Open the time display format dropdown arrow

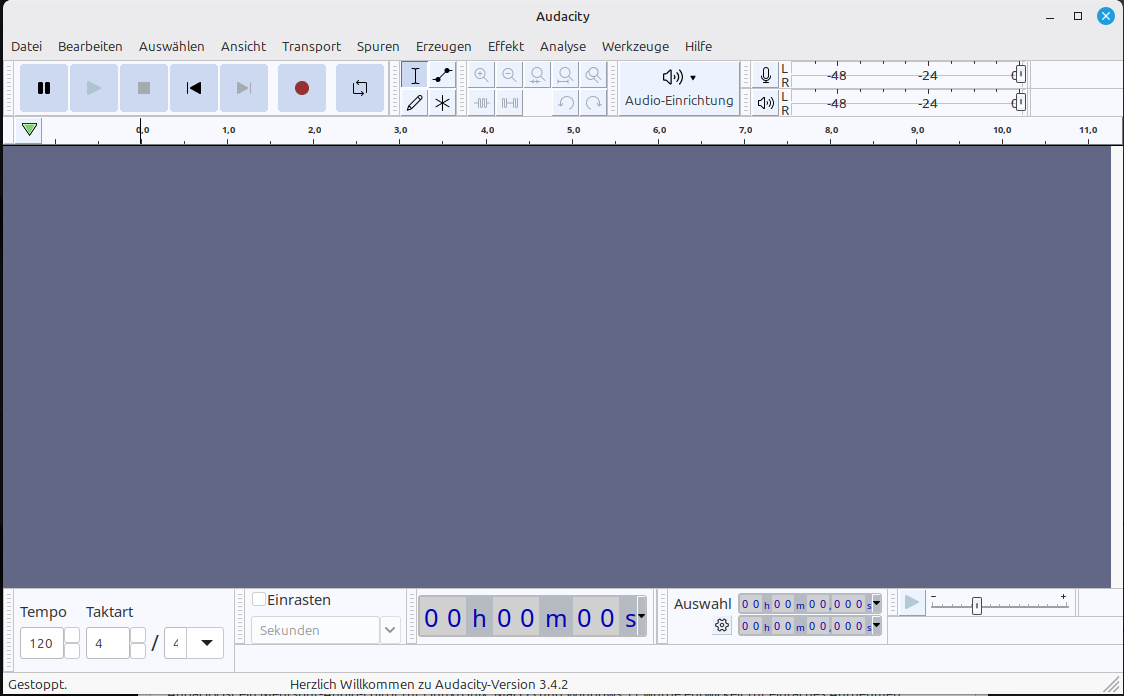tap(641, 616)
